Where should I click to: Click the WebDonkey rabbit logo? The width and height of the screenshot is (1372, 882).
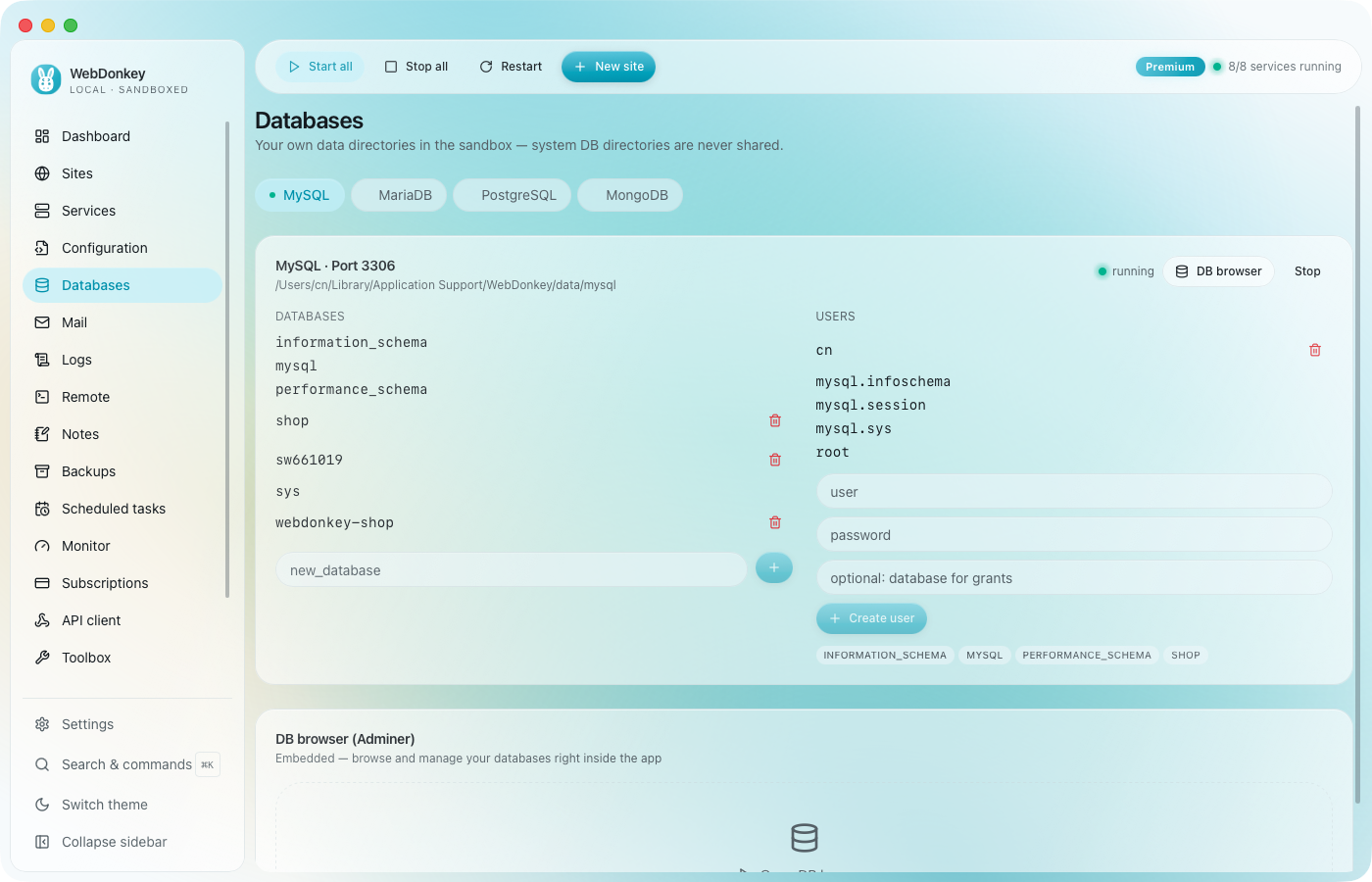click(46, 79)
